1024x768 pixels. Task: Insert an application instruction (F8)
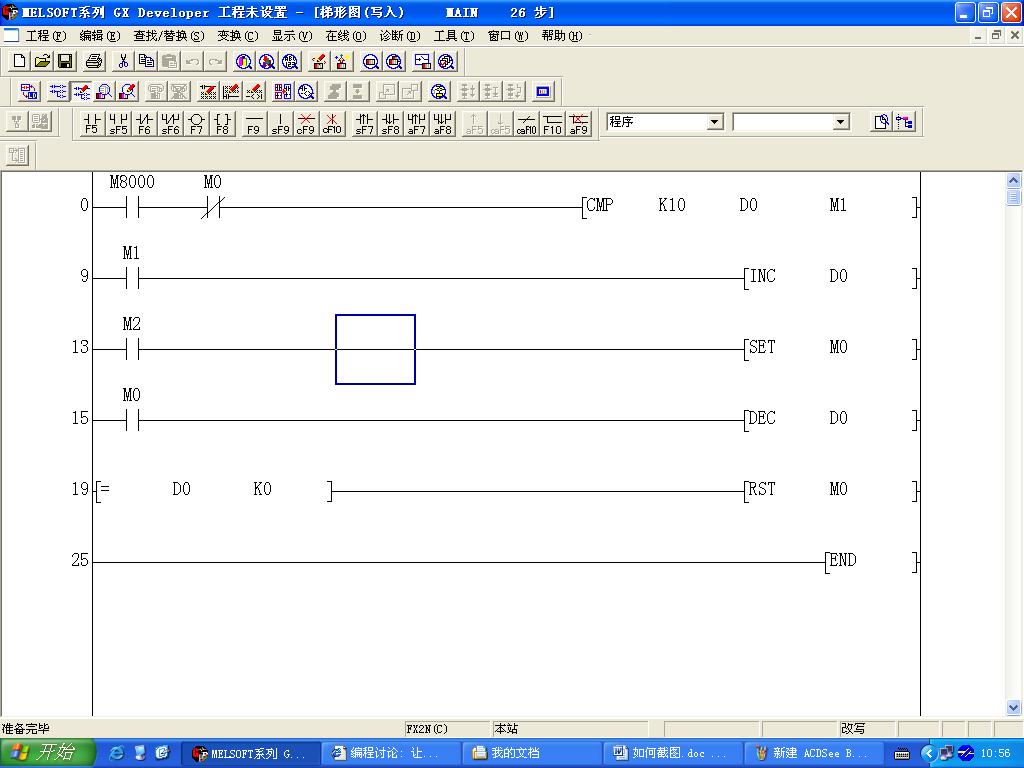pos(222,123)
